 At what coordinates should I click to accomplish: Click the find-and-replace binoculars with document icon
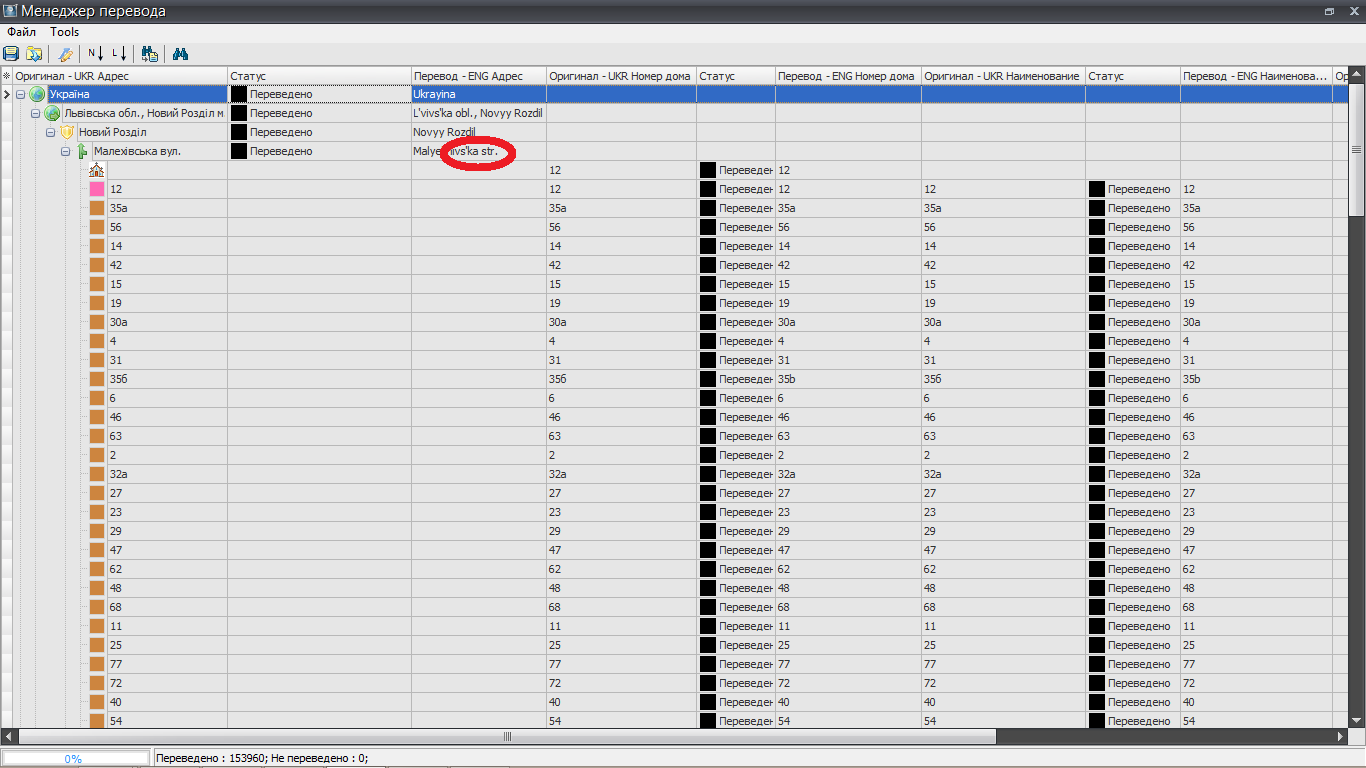[150, 54]
